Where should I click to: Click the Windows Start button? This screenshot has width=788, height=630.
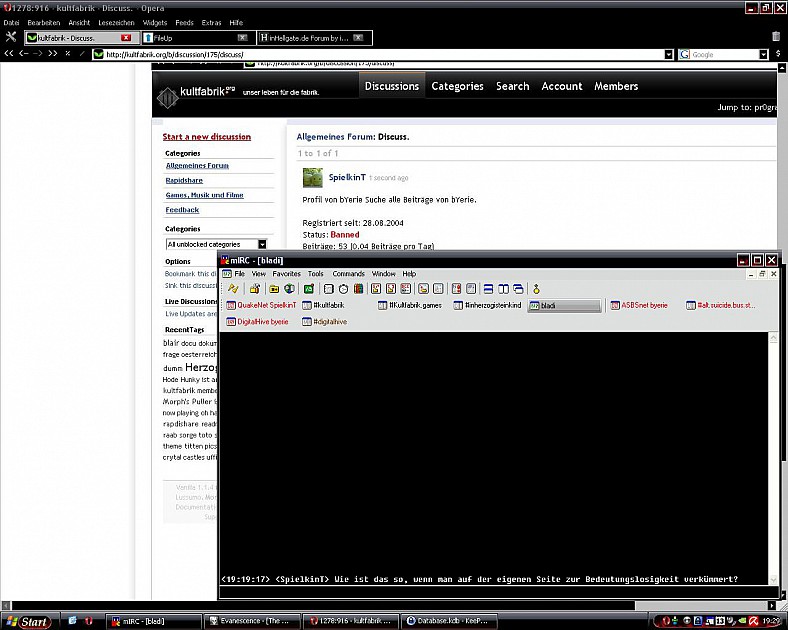(29, 621)
